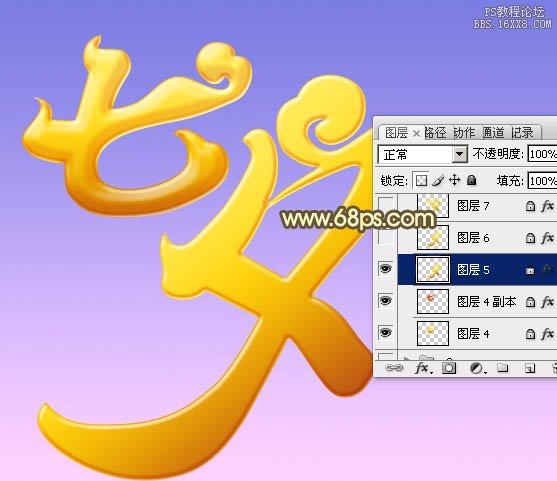This screenshot has width=557, height=481.
Task: Click the link layers chain icon
Action: (x=394, y=368)
